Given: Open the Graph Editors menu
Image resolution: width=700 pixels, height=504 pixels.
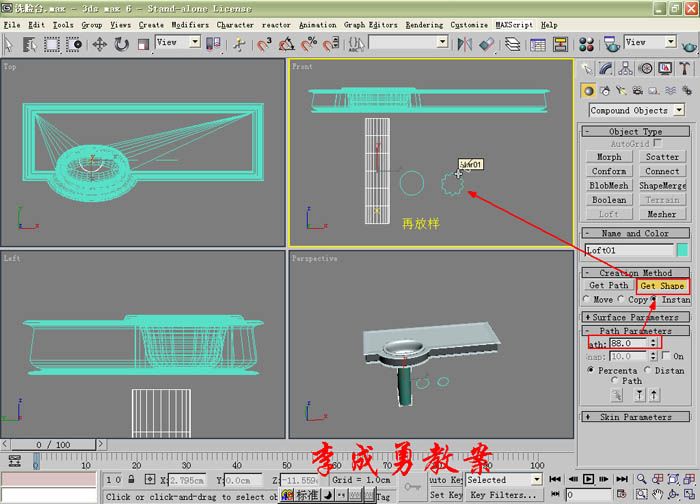Looking at the screenshot, I should click(x=371, y=25).
